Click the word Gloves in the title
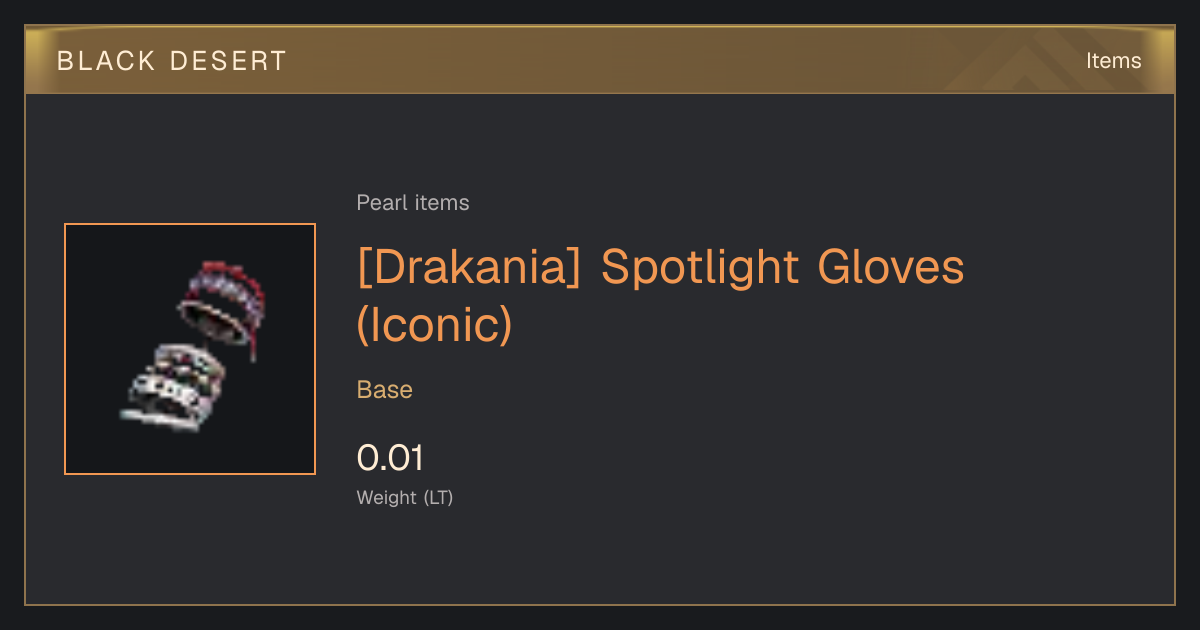Image resolution: width=1200 pixels, height=630 pixels. (x=891, y=268)
